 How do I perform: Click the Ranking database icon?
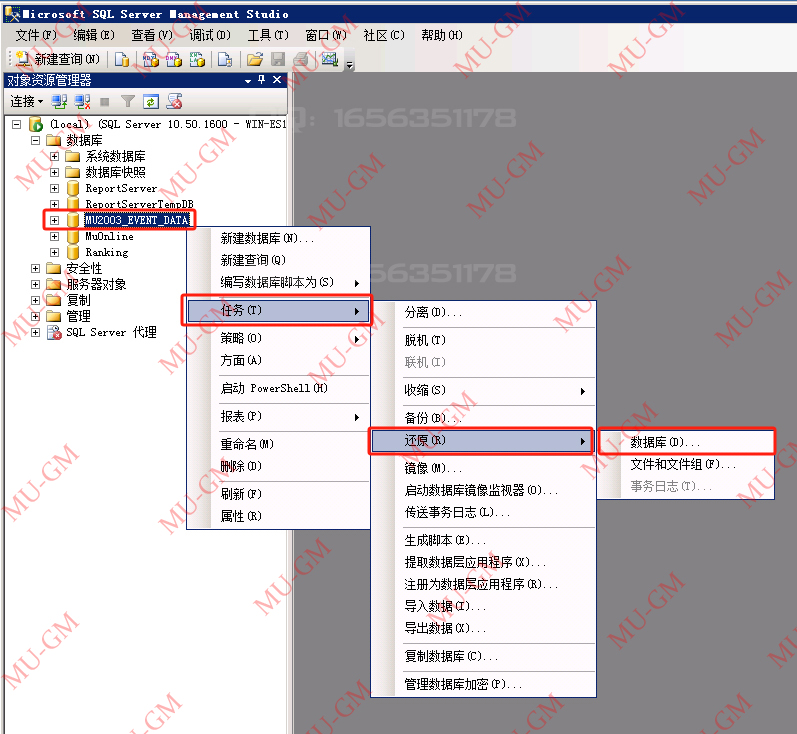click(x=73, y=252)
